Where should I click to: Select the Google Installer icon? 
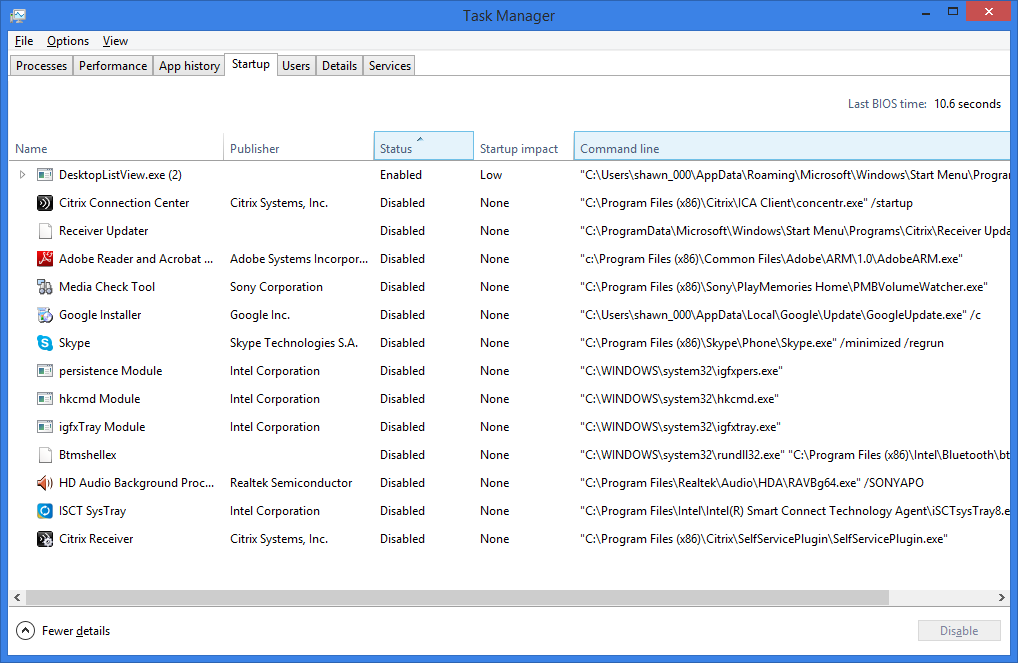coord(44,314)
